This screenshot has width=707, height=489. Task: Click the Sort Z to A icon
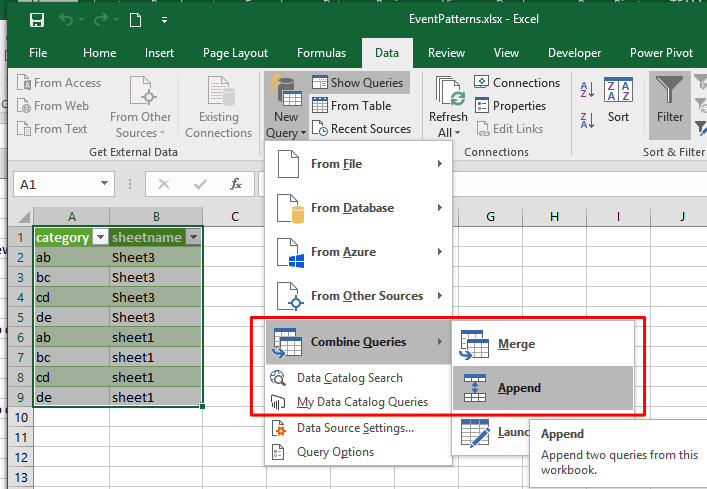[x=587, y=120]
